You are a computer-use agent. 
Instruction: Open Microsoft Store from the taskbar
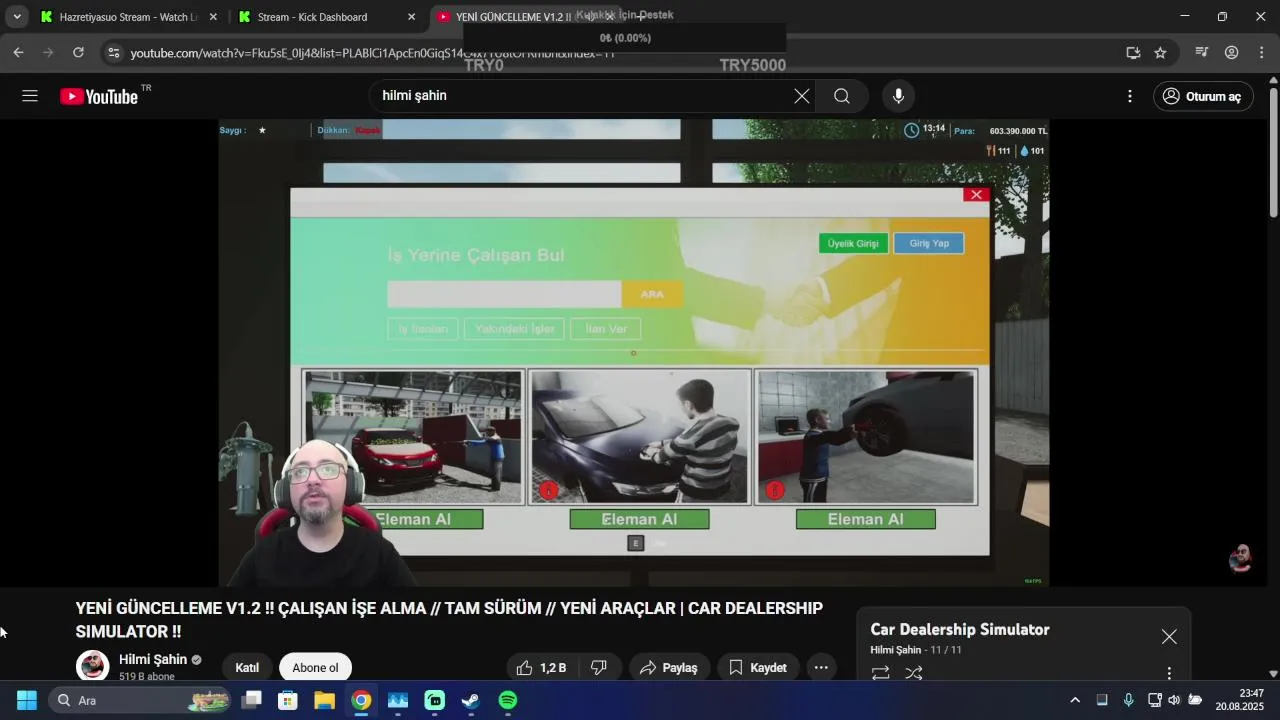click(288, 700)
